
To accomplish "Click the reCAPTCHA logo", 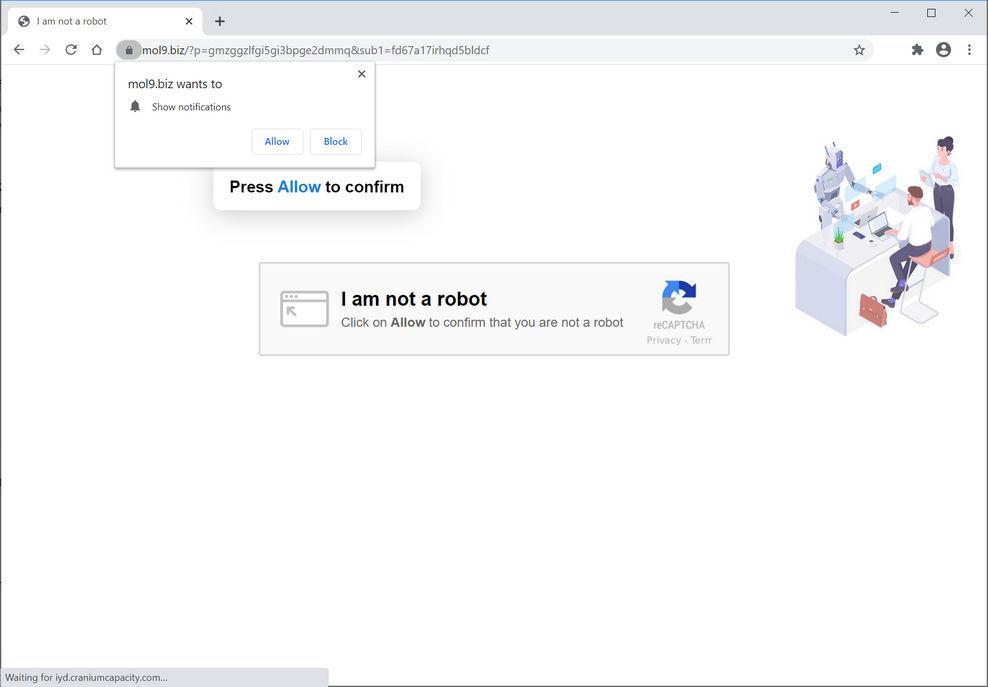I will pos(679,297).
